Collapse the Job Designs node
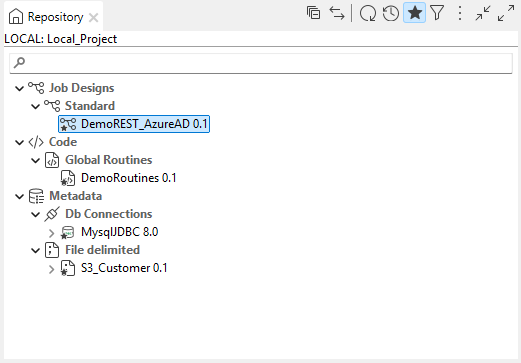 (x=19, y=88)
